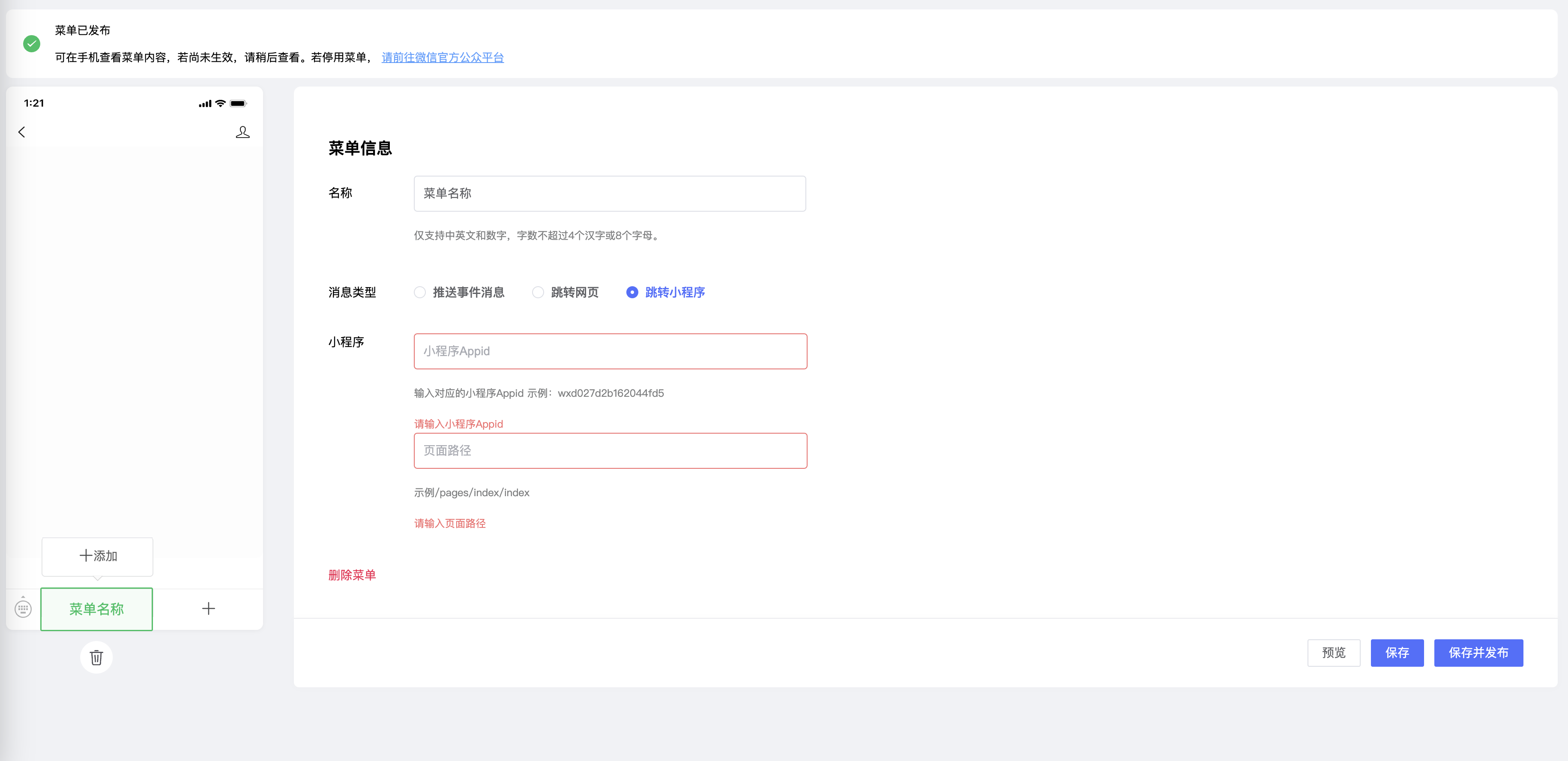
Task: Add a new top-level menu with plus icon
Action: pos(208,608)
